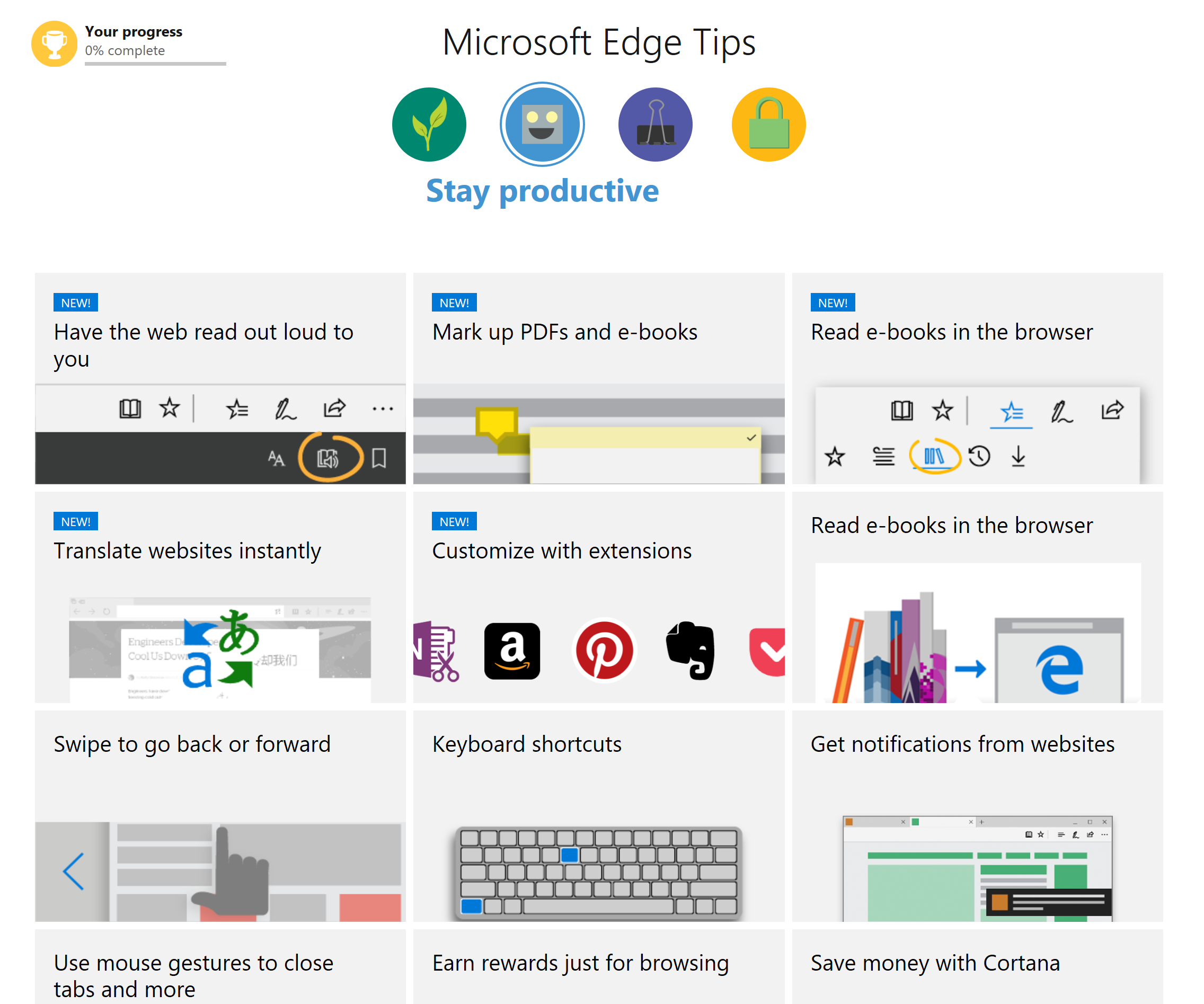Open 'Customize with extensions' tip
This screenshot has width=1204, height=1004.
pos(599,597)
